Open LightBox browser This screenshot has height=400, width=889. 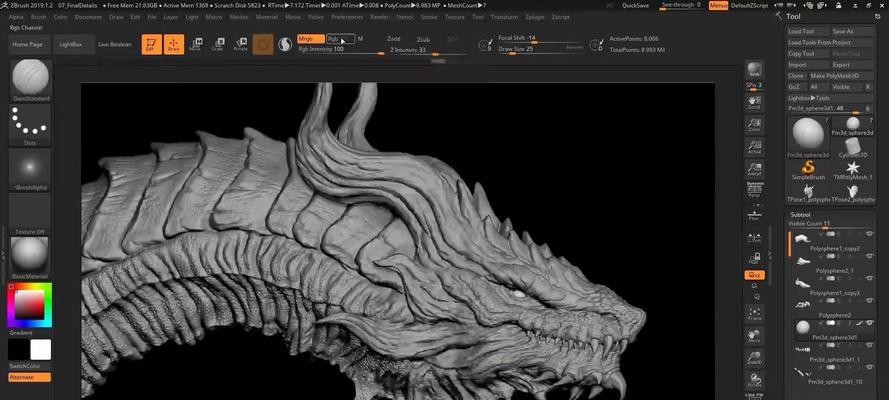[71, 44]
